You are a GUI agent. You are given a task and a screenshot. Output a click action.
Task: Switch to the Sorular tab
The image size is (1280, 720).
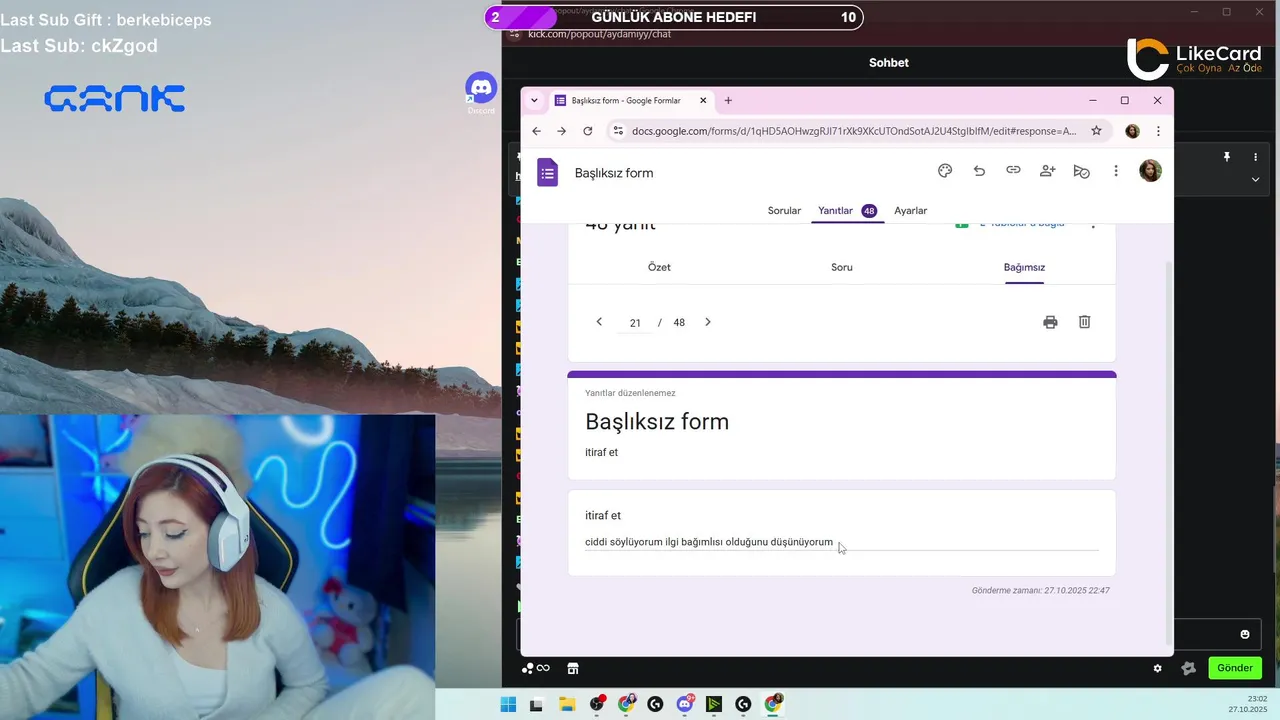(784, 211)
